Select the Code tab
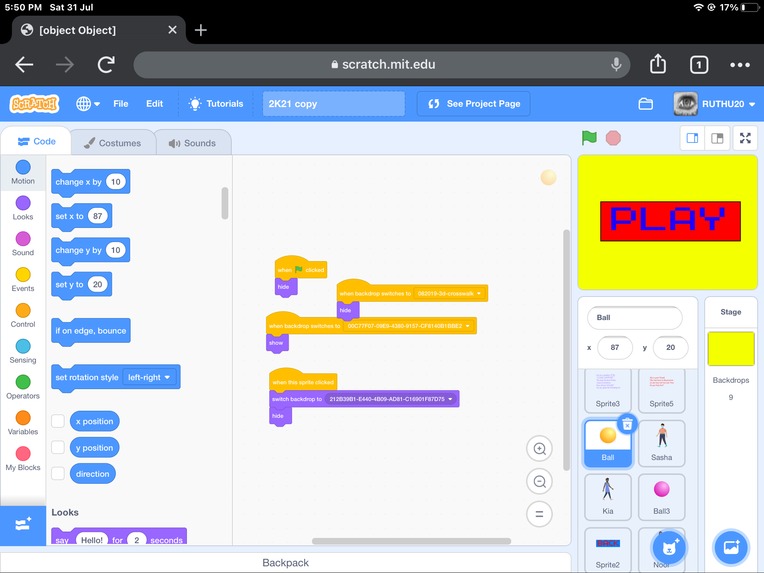The image size is (764, 573). coord(37,141)
